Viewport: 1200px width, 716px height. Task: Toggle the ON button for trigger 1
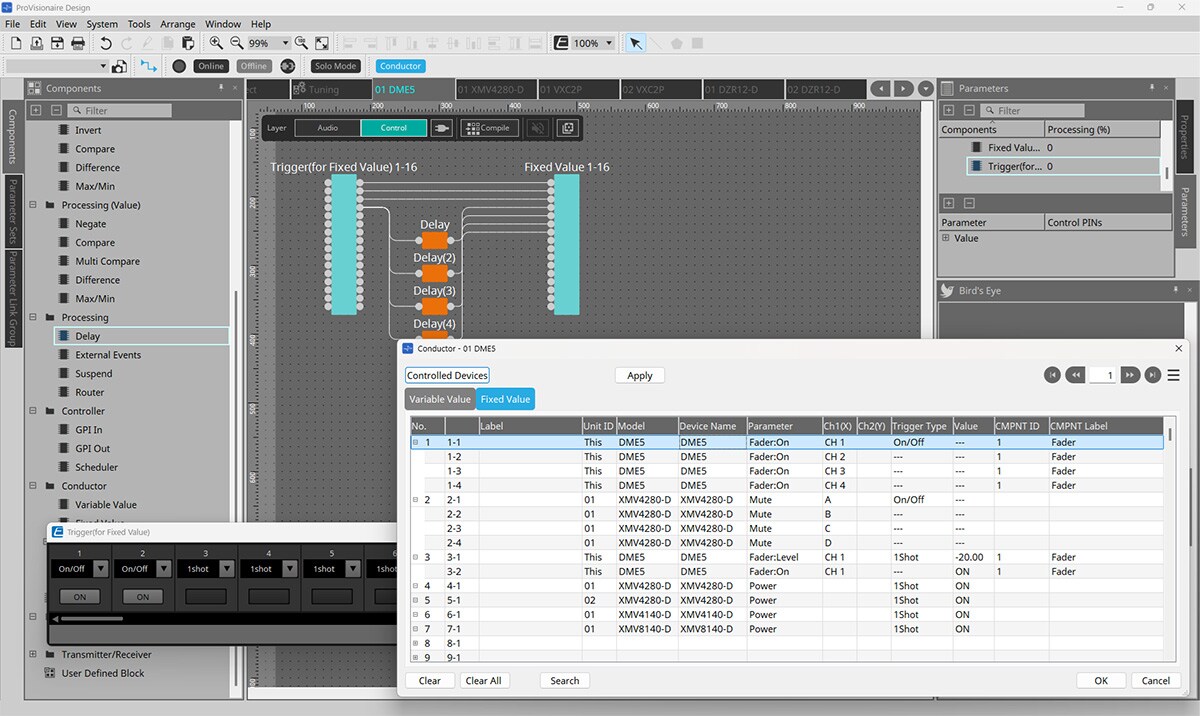pos(80,596)
